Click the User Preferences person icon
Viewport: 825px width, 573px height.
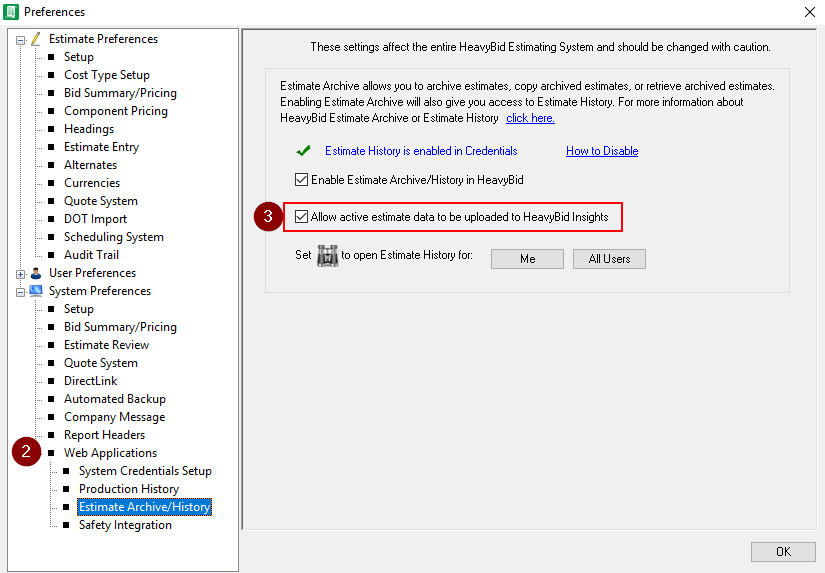tap(36, 273)
